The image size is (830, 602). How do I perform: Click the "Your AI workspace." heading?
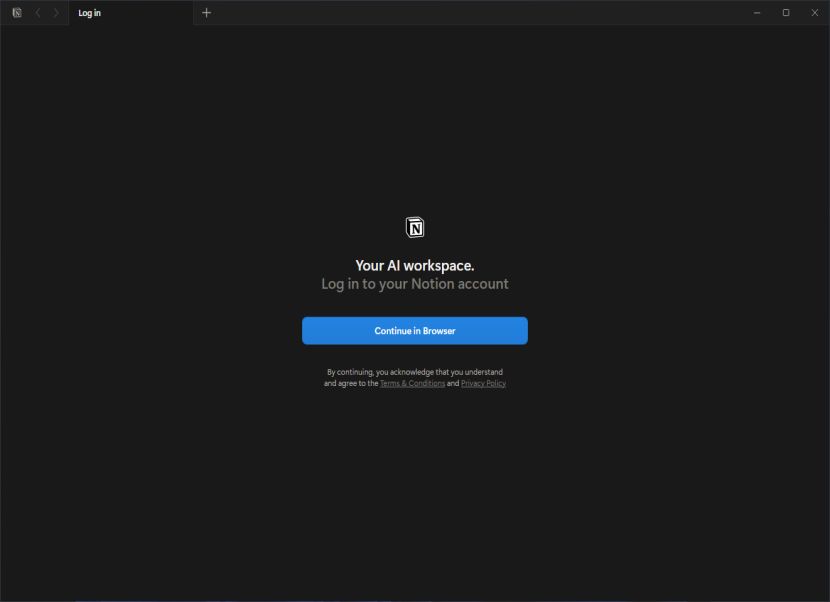415,265
